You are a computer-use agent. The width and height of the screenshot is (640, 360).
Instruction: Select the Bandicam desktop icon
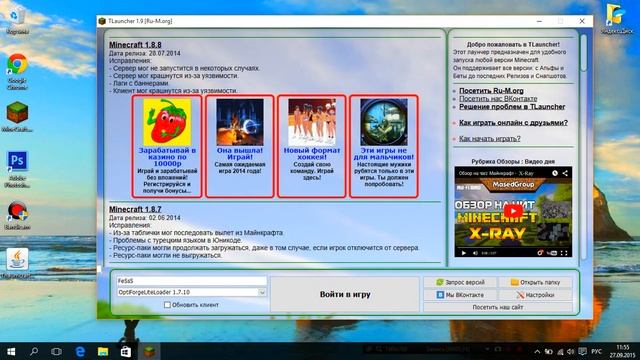coord(17,216)
